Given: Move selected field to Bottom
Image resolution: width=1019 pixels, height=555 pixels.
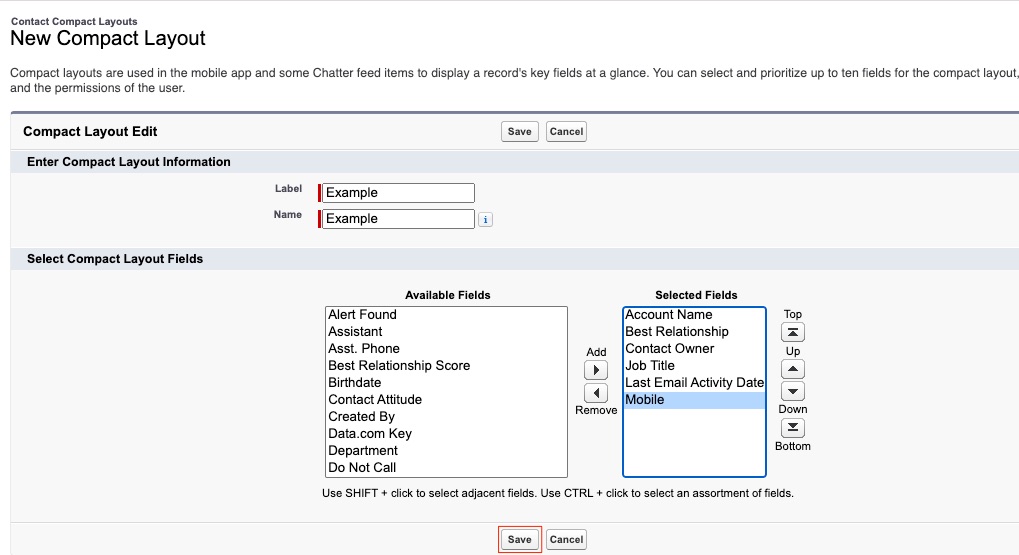Looking at the screenshot, I should coord(792,428).
